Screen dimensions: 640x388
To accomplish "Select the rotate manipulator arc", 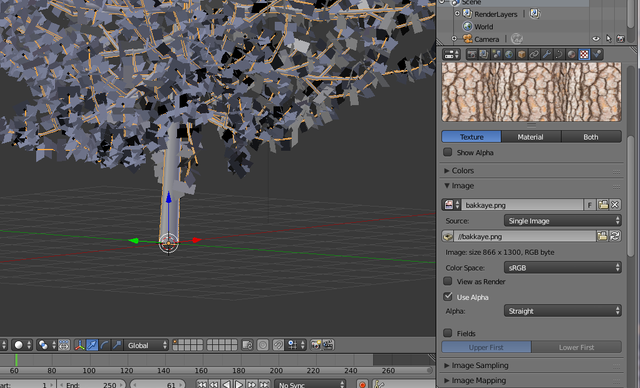I will coord(104,345).
